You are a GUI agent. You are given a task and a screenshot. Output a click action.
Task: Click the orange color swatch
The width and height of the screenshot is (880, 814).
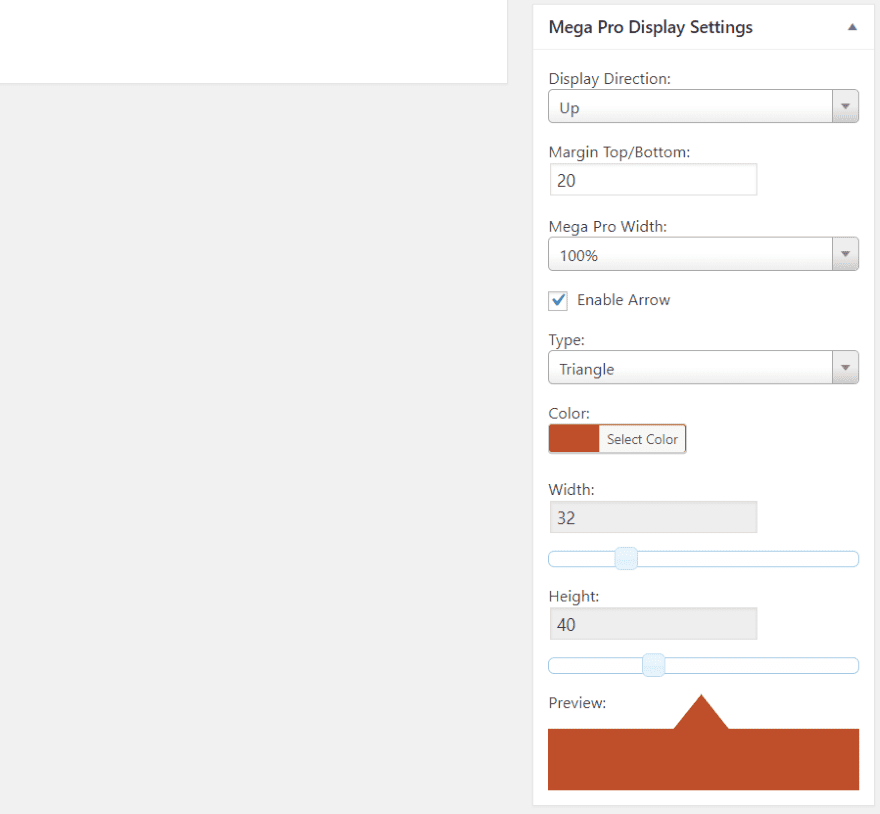pos(574,438)
